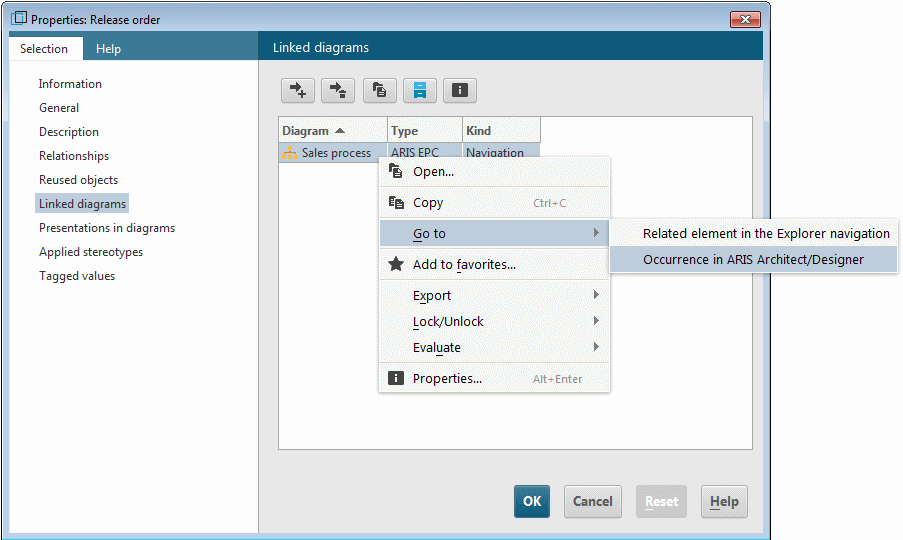This screenshot has height=540, width=903.
Task: Open the Reused objects page
Action: [78, 180]
